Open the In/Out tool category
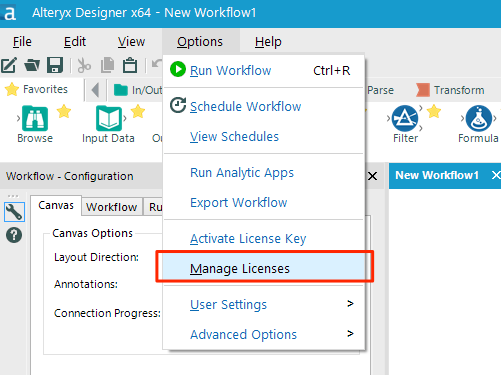Viewport: 501px width, 375px height. 138,90
